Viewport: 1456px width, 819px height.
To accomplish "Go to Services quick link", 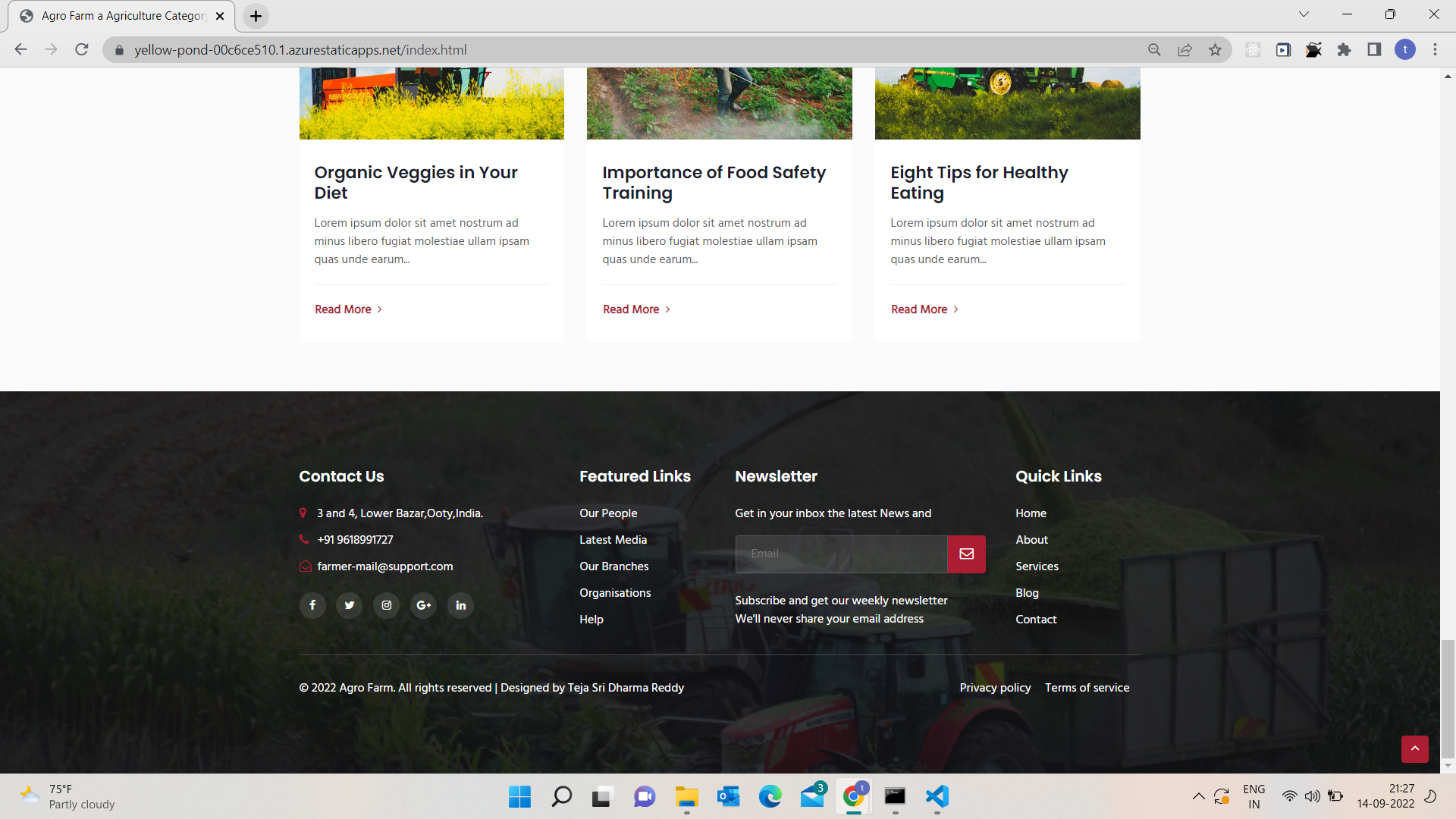I will (1037, 566).
